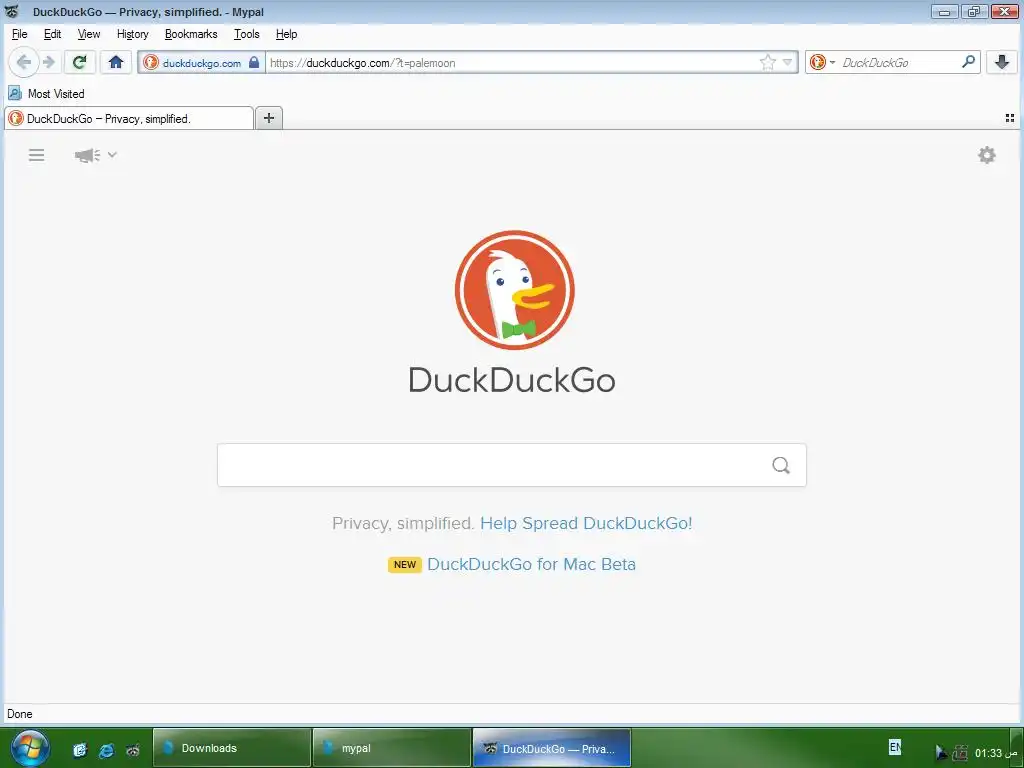Click the EN language indicator in tray
The image size is (1024, 768).
pos(895,746)
